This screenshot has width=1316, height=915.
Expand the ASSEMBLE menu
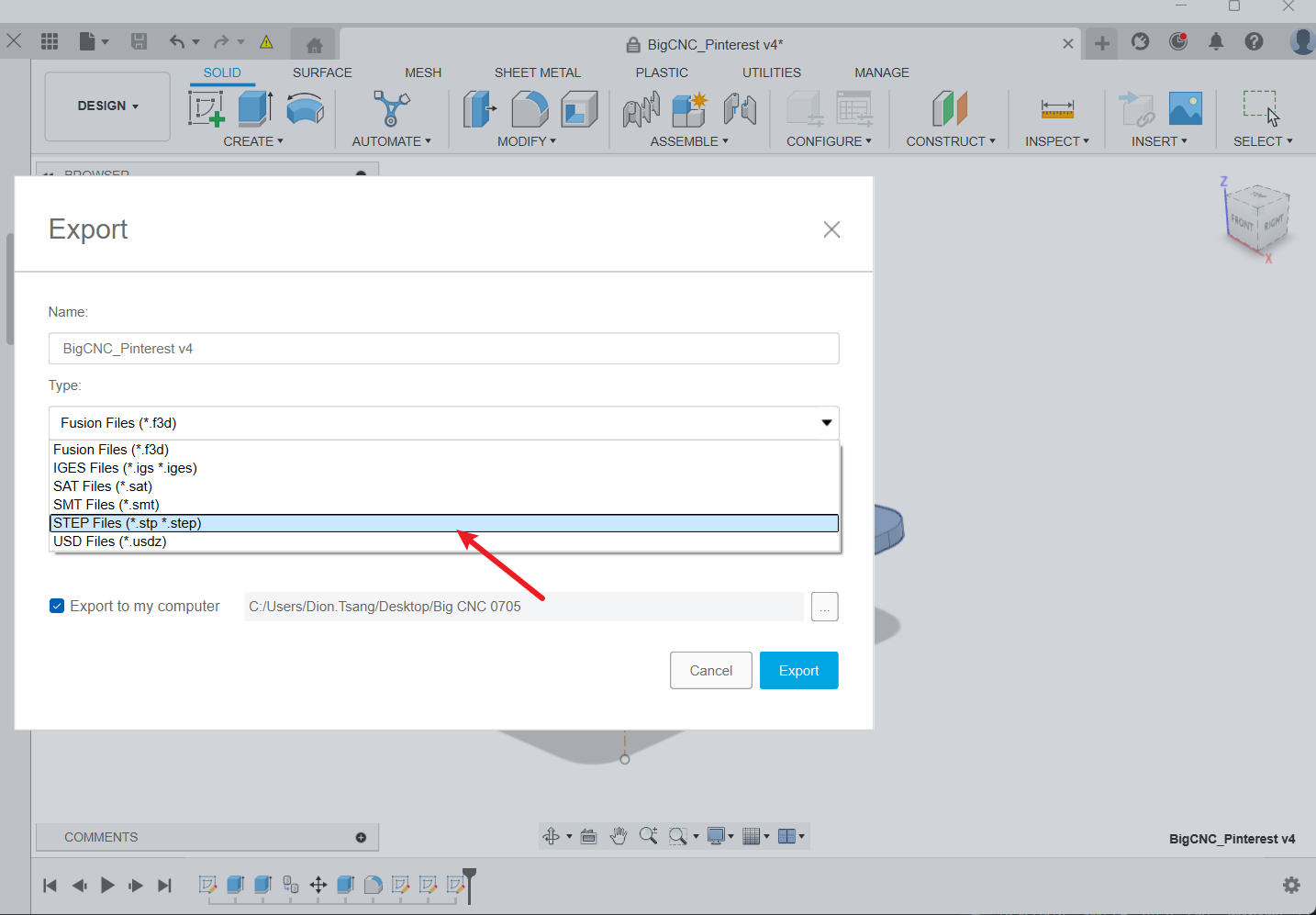click(689, 141)
